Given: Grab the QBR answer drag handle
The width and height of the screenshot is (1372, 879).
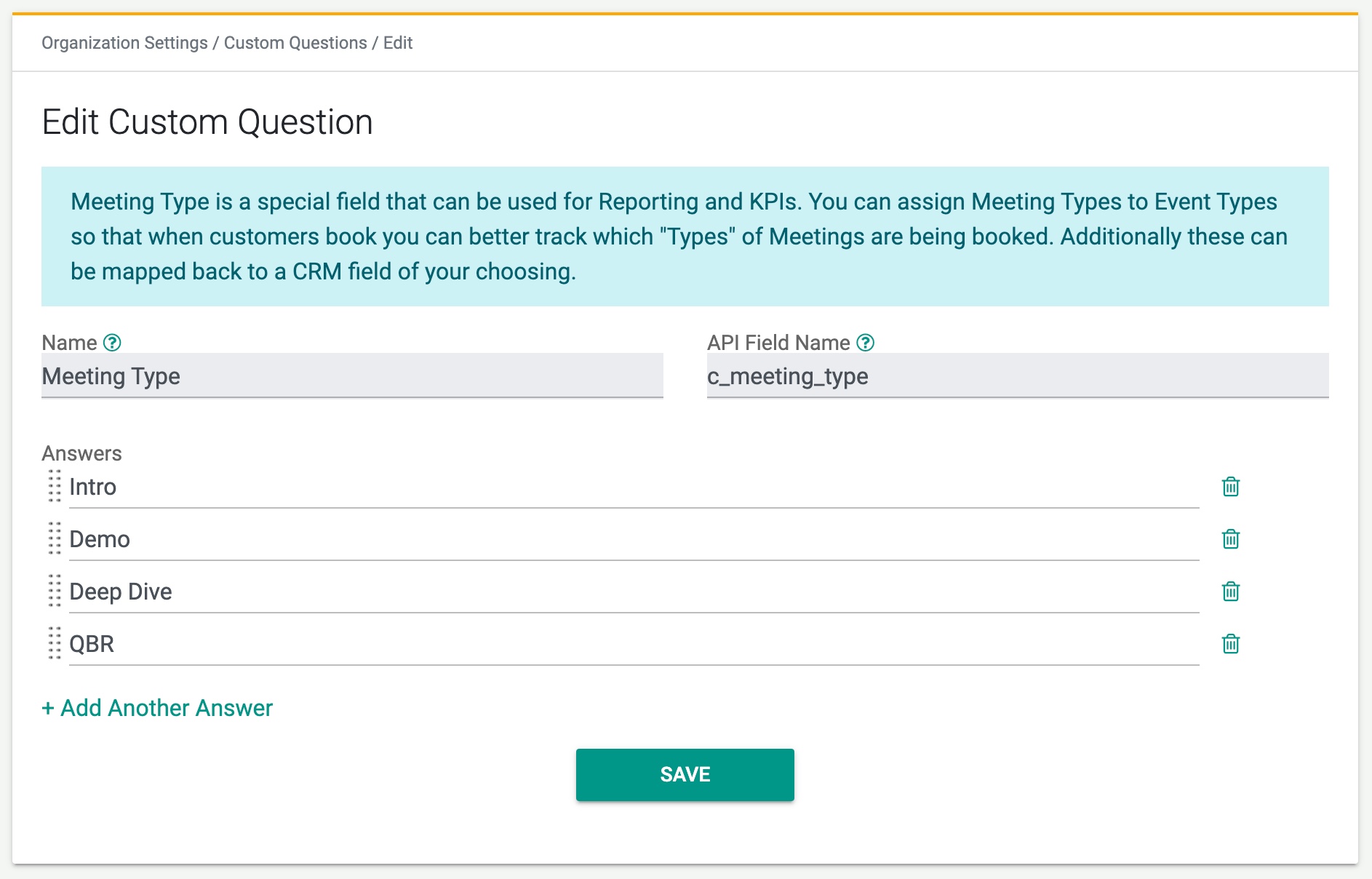Looking at the screenshot, I should pyautogui.click(x=53, y=643).
